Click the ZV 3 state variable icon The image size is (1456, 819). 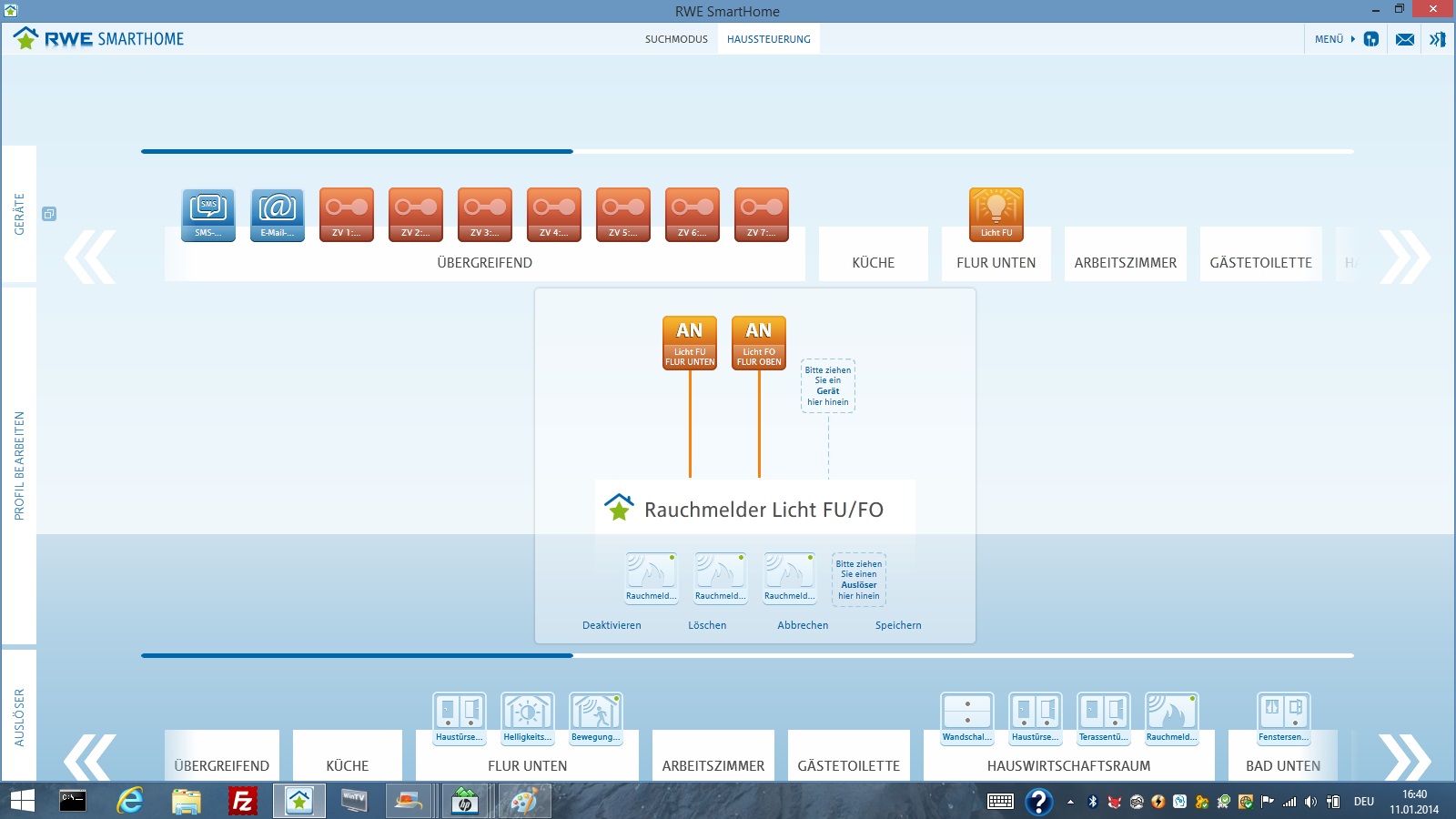click(485, 215)
